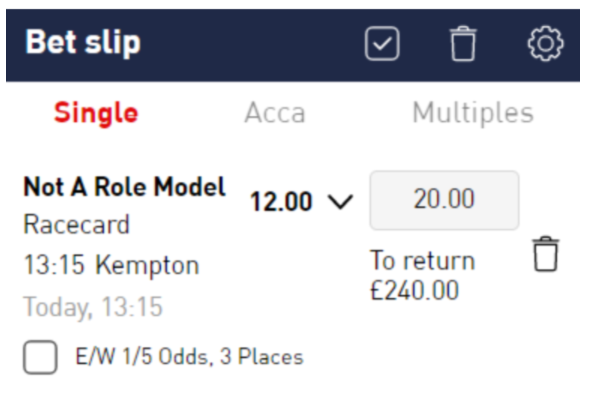Switch to the Acca tab
Viewport: 590px width, 393px height.
(275, 113)
